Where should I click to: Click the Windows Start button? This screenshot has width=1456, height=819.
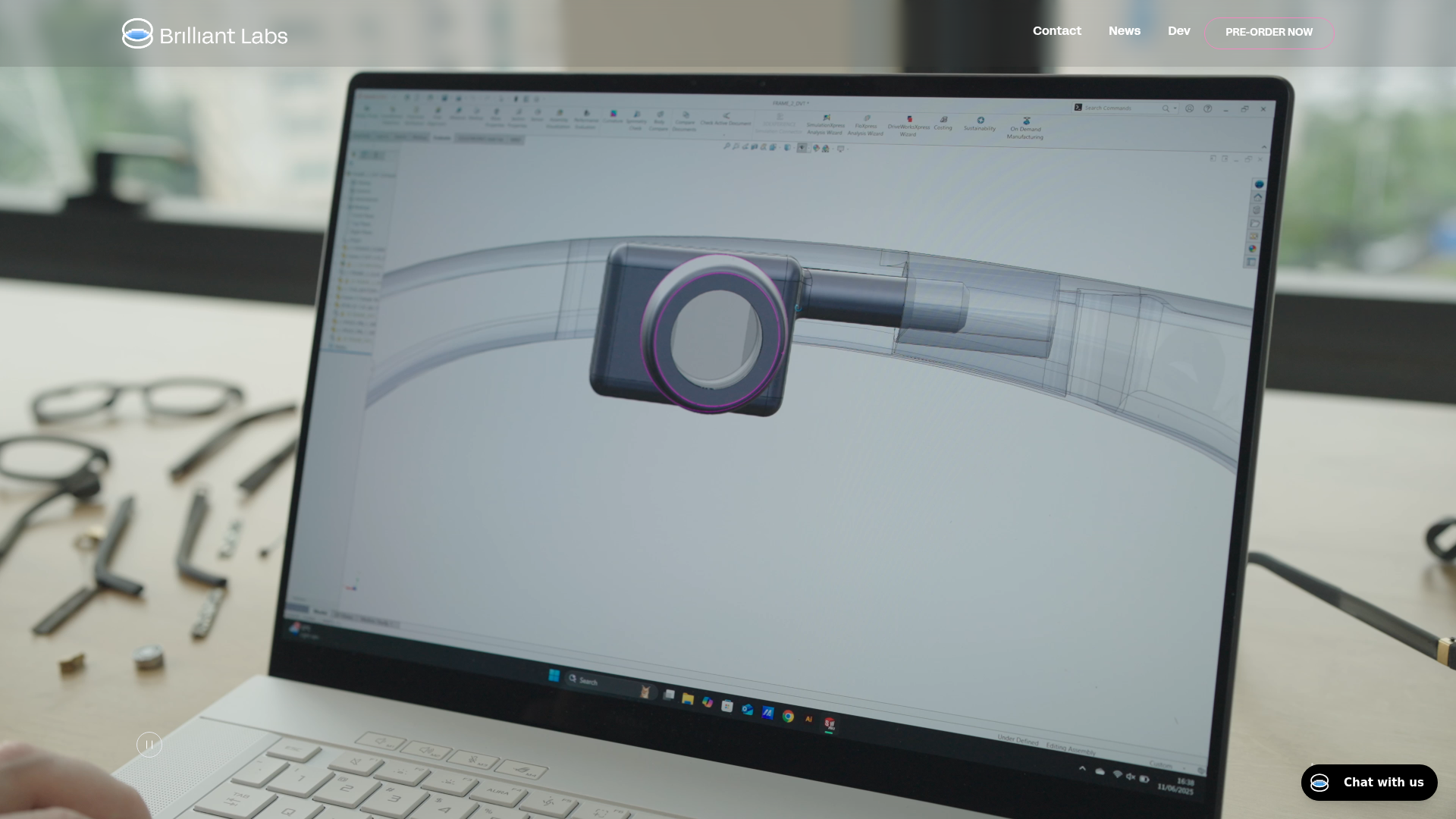[x=554, y=676]
